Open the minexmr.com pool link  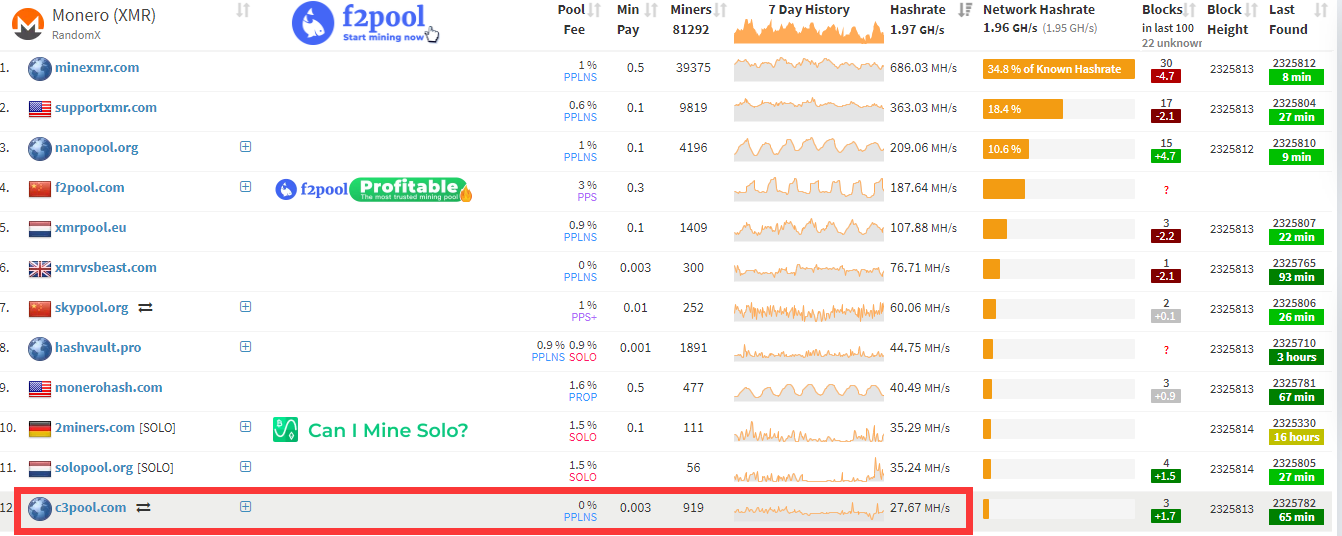(97, 68)
